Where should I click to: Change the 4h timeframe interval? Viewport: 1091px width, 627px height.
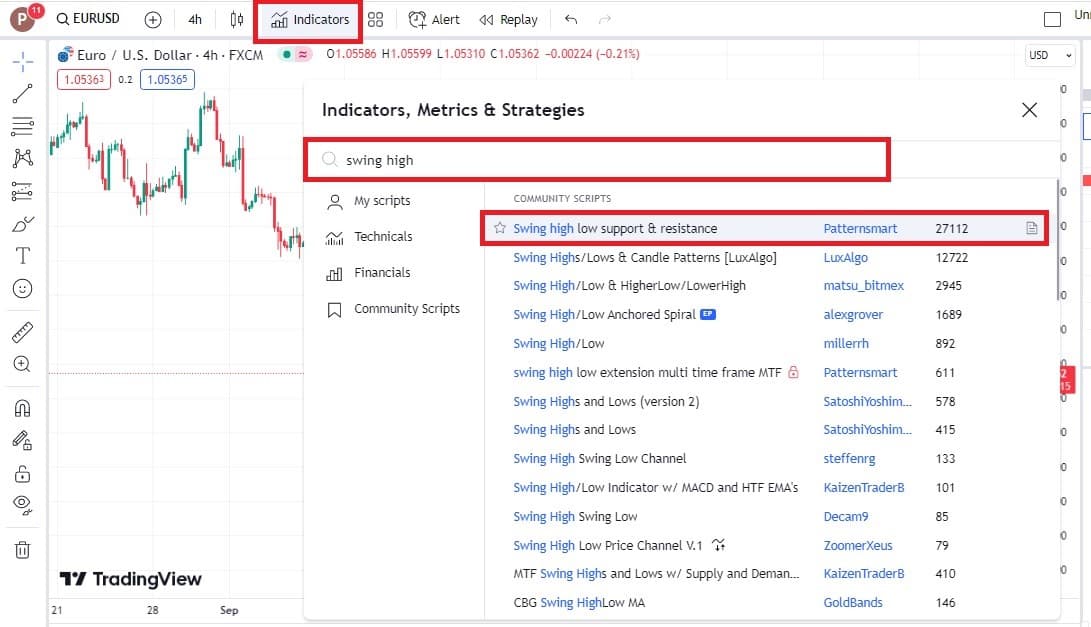click(195, 19)
